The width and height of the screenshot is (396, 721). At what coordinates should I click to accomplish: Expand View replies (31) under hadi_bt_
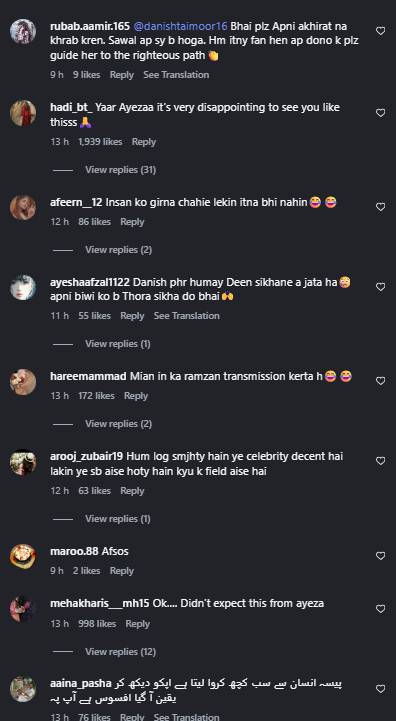pyautogui.click(x=121, y=170)
